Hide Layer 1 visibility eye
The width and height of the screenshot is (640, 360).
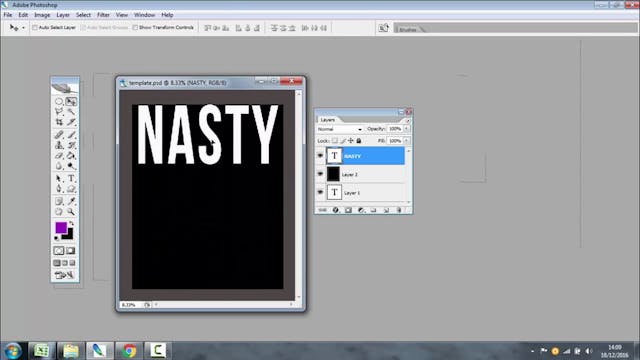320,192
